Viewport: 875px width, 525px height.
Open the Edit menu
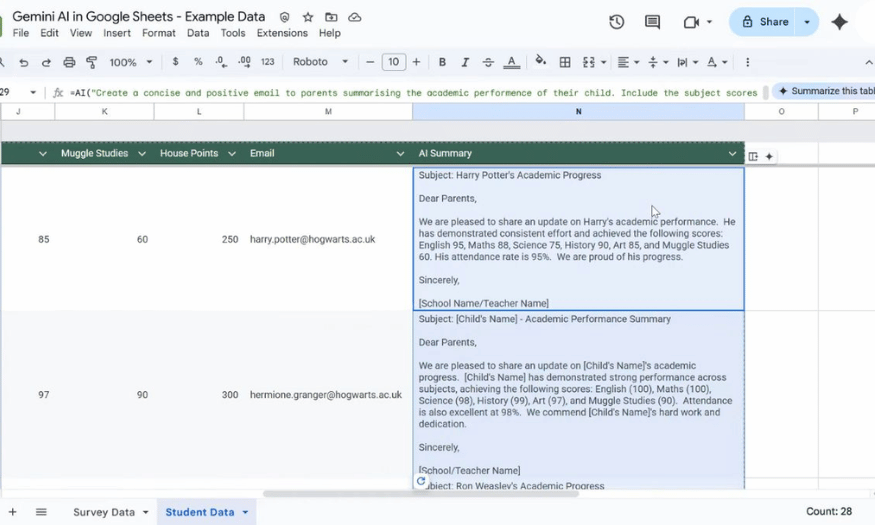(x=49, y=33)
